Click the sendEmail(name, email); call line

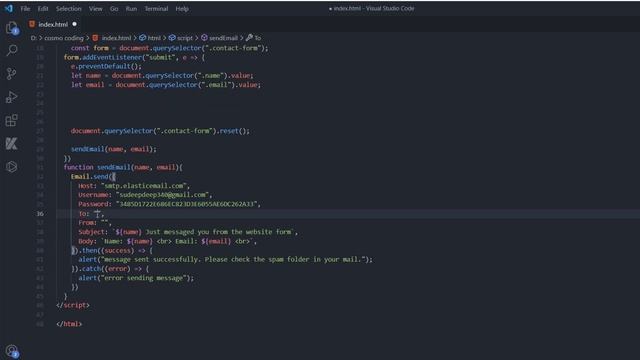coord(113,149)
